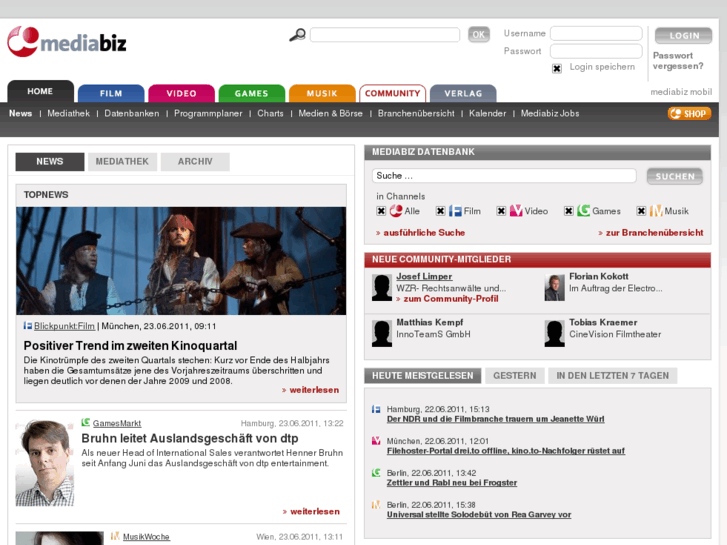This screenshot has width=727, height=545.
Task: Click the OK search button
Action: (x=479, y=34)
